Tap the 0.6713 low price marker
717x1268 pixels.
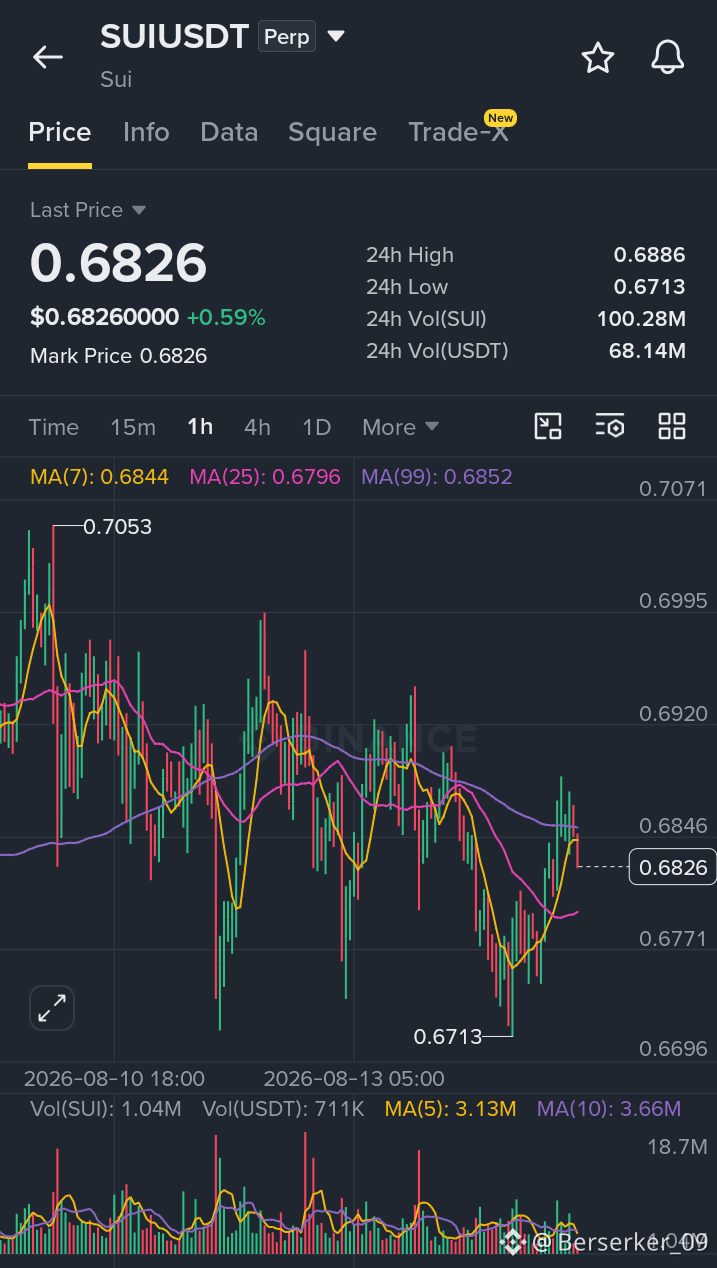pyautogui.click(x=448, y=1036)
